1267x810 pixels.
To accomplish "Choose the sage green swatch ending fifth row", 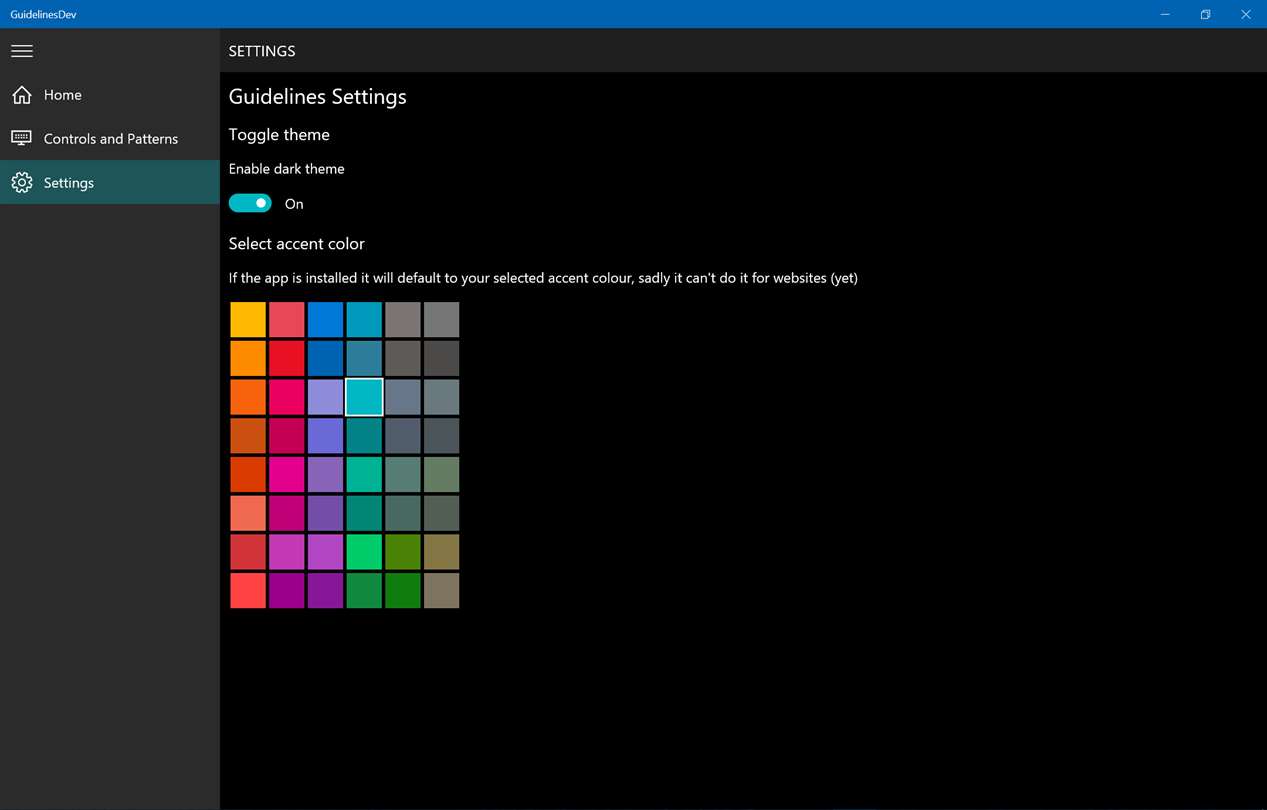I will 441,474.
